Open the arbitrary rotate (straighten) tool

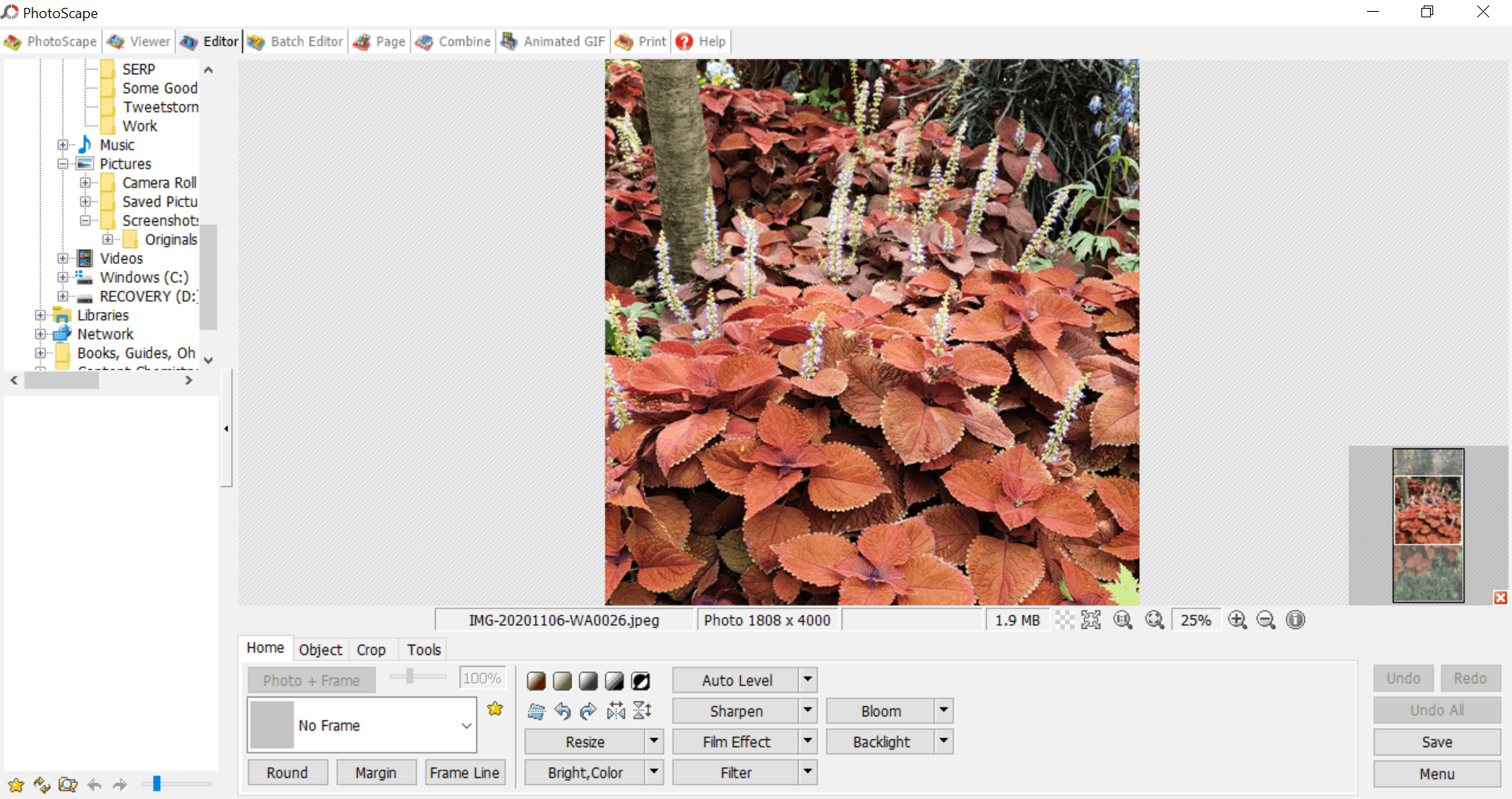[536, 712]
